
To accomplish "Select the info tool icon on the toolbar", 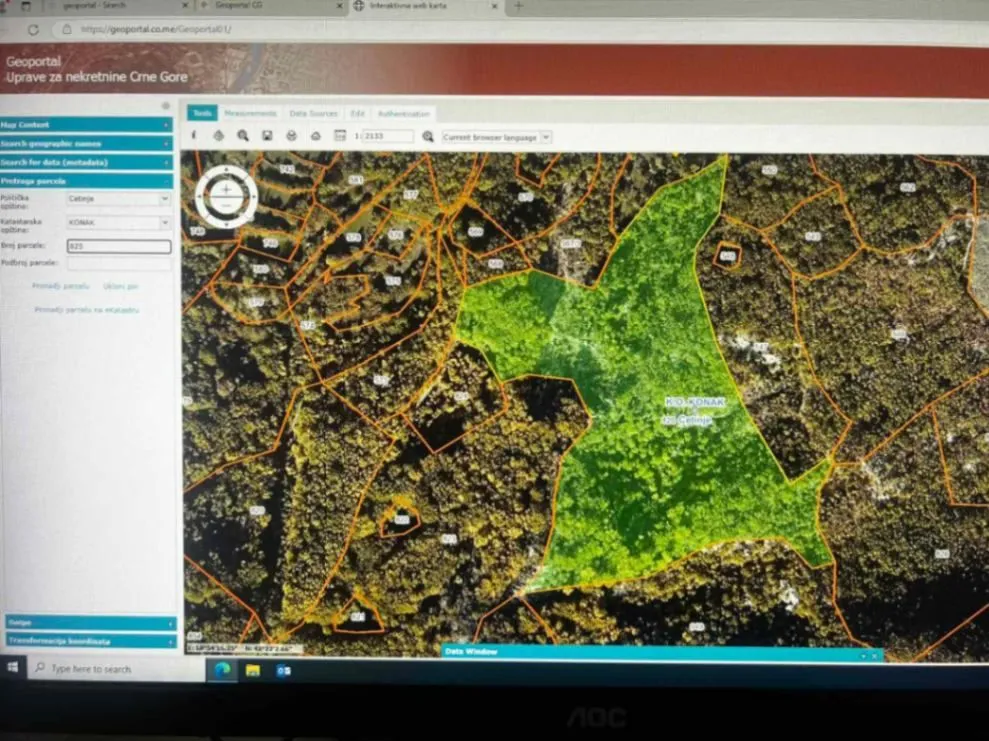I will 193,136.
